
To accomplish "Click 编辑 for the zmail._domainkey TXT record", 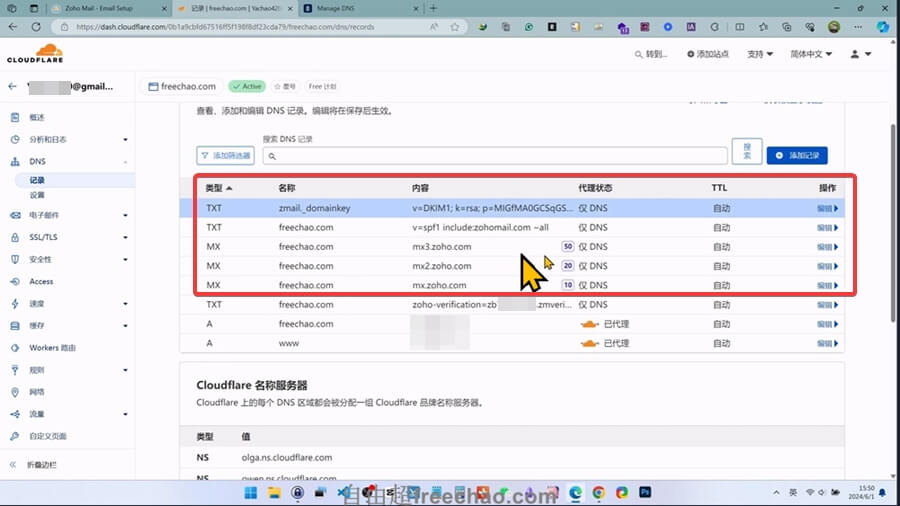I will pyautogui.click(x=826, y=208).
